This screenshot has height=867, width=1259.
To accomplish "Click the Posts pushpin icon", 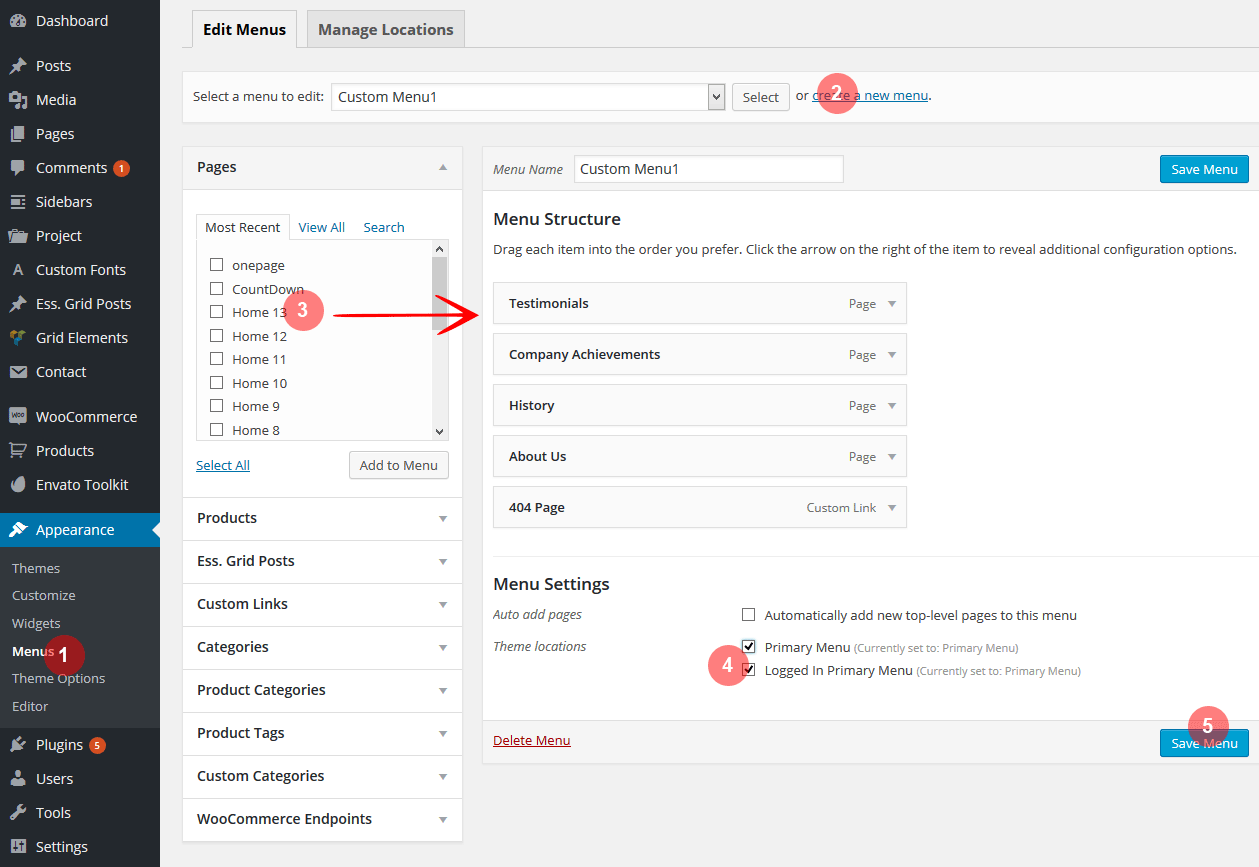I will click(x=18, y=66).
